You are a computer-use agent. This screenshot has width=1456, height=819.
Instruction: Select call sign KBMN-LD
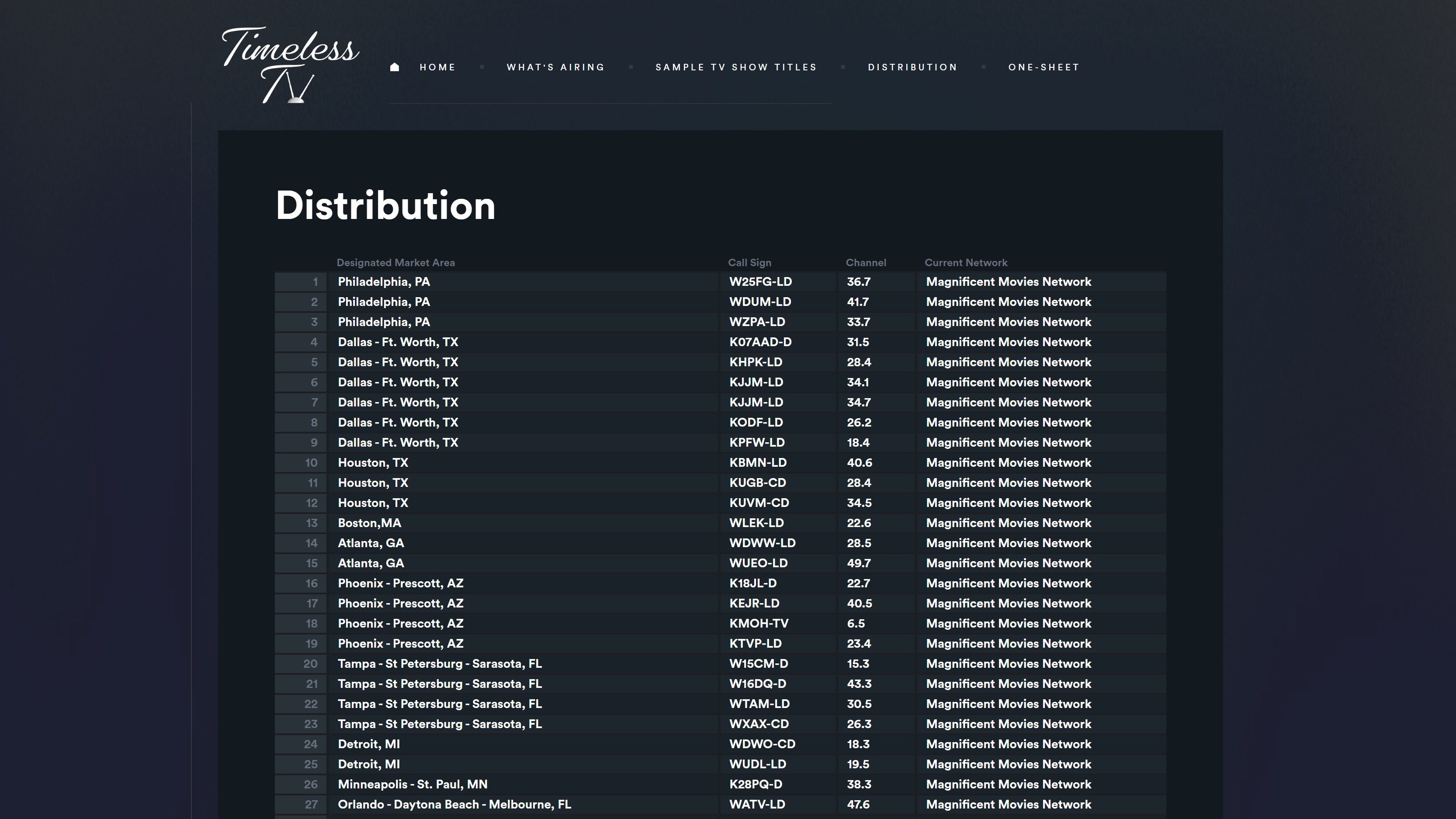(x=758, y=463)
